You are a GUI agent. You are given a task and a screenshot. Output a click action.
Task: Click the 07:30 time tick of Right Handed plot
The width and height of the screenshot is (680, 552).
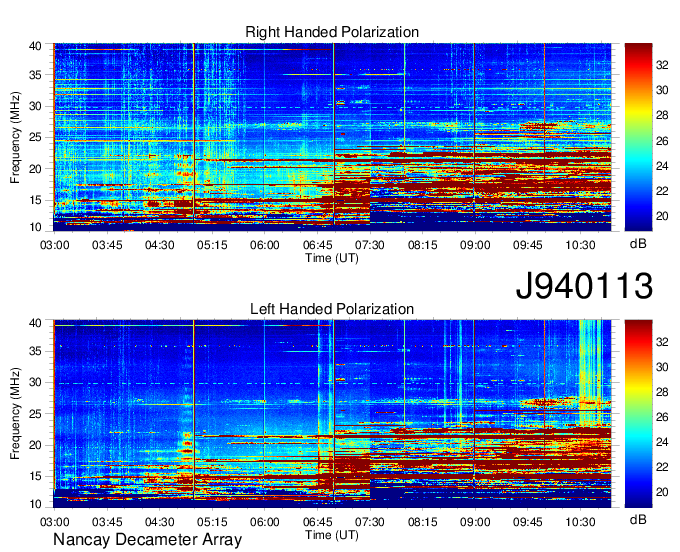coord(370,245)
